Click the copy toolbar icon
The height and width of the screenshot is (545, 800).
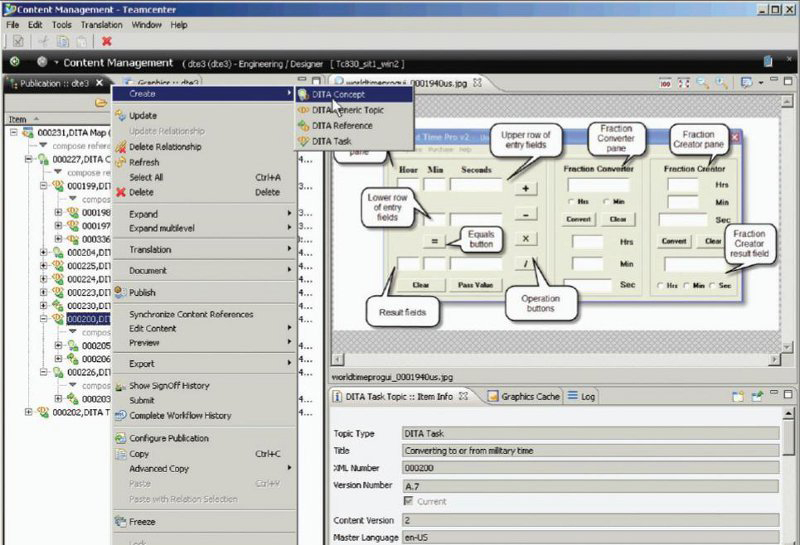click(63, 41)
